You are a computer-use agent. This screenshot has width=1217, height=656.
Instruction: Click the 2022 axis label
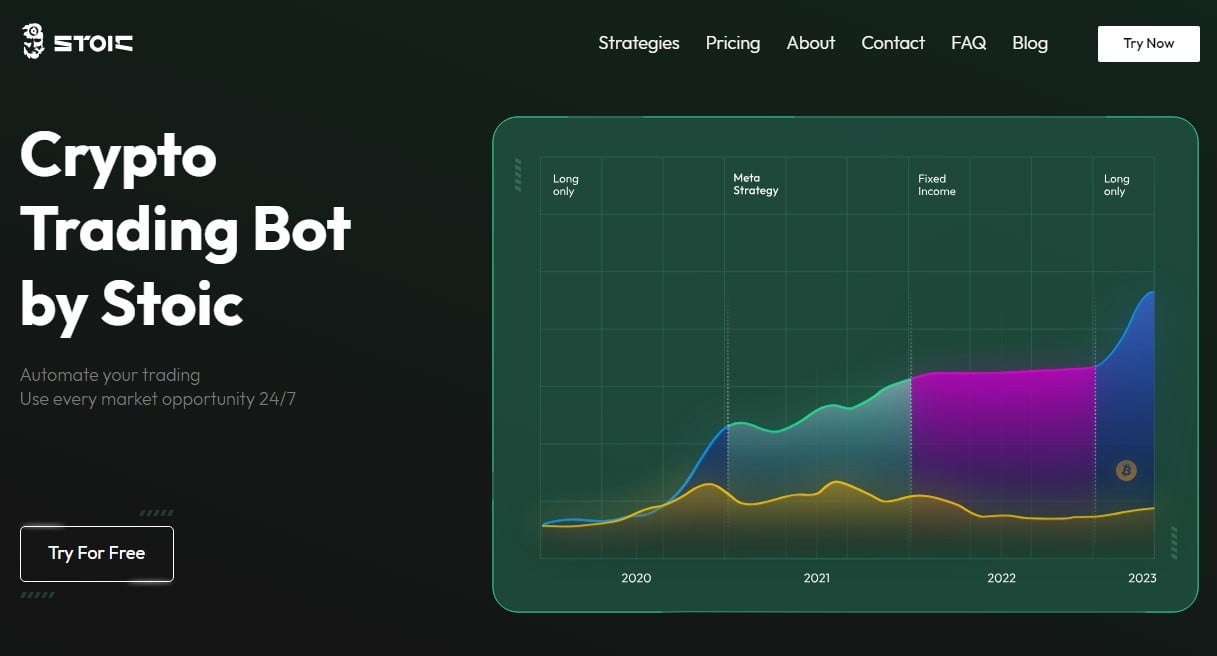point(1001,578)
